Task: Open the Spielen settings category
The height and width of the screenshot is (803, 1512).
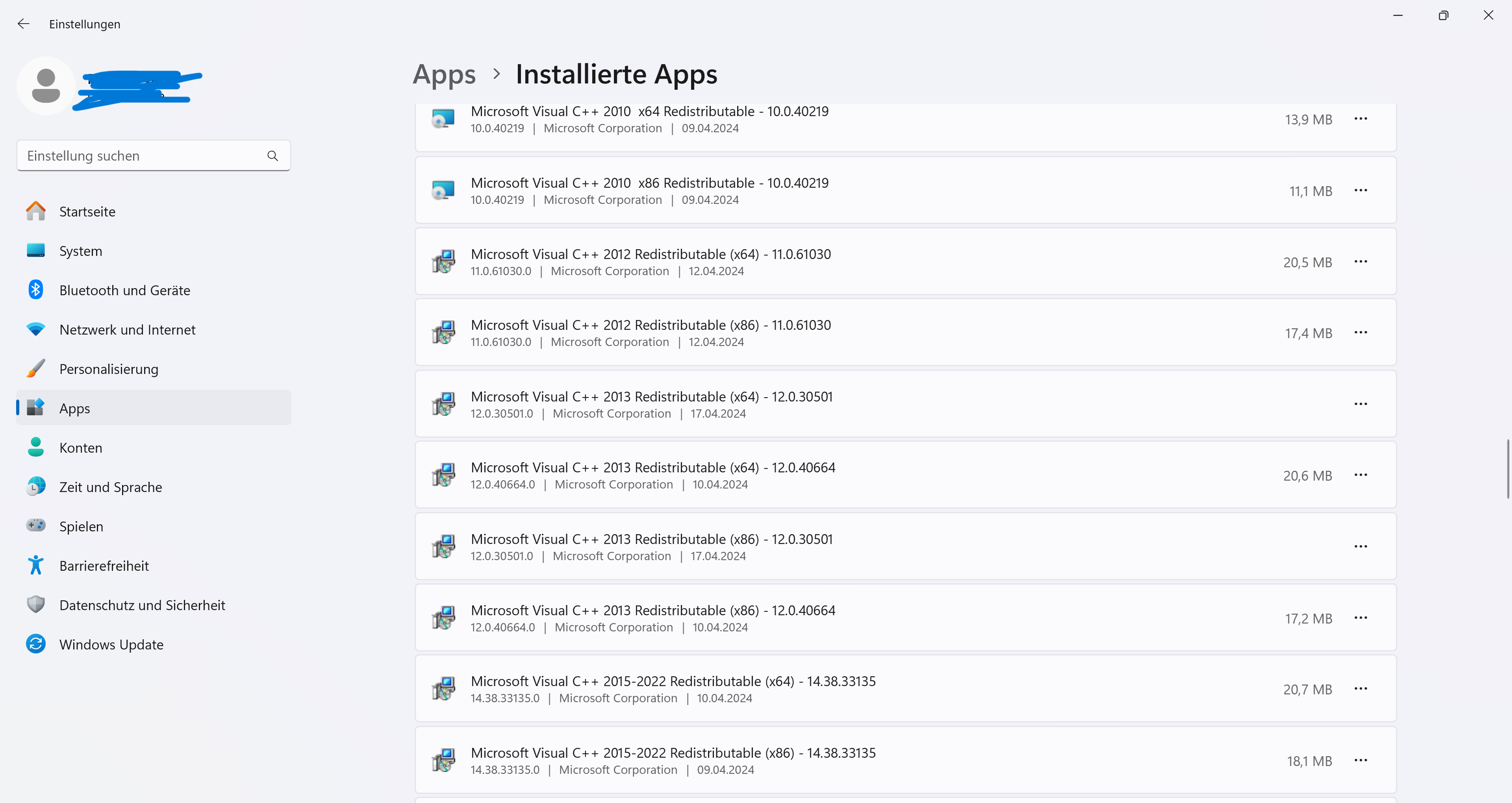Action: pyautogui.click(x=81, y=527)
